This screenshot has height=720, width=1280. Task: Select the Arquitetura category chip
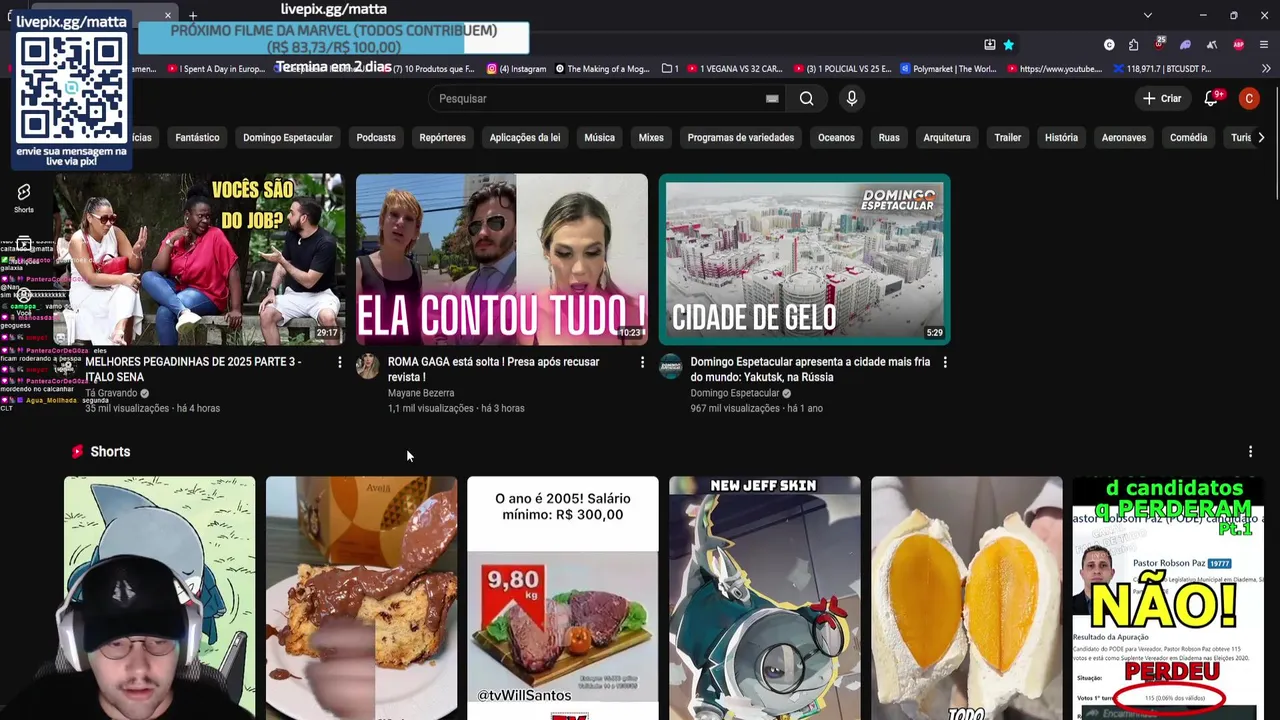(x=947, y=137)
